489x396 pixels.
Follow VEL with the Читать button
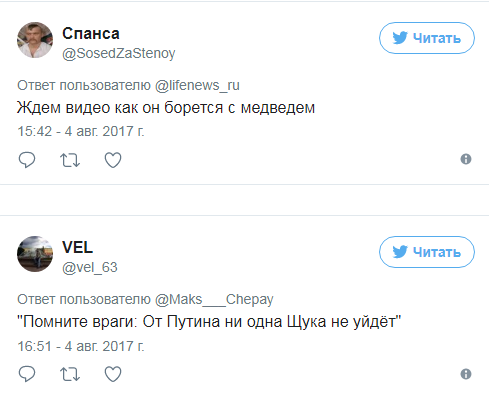427,252
